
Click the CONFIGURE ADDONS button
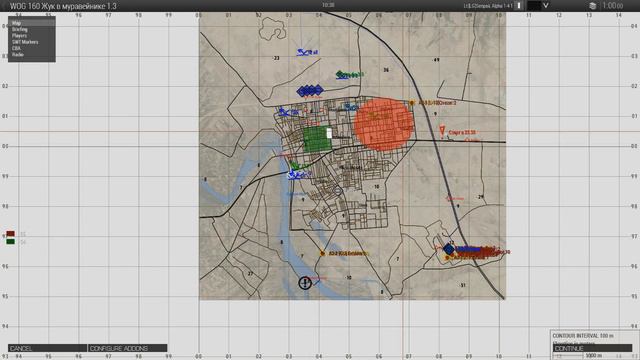127,348
